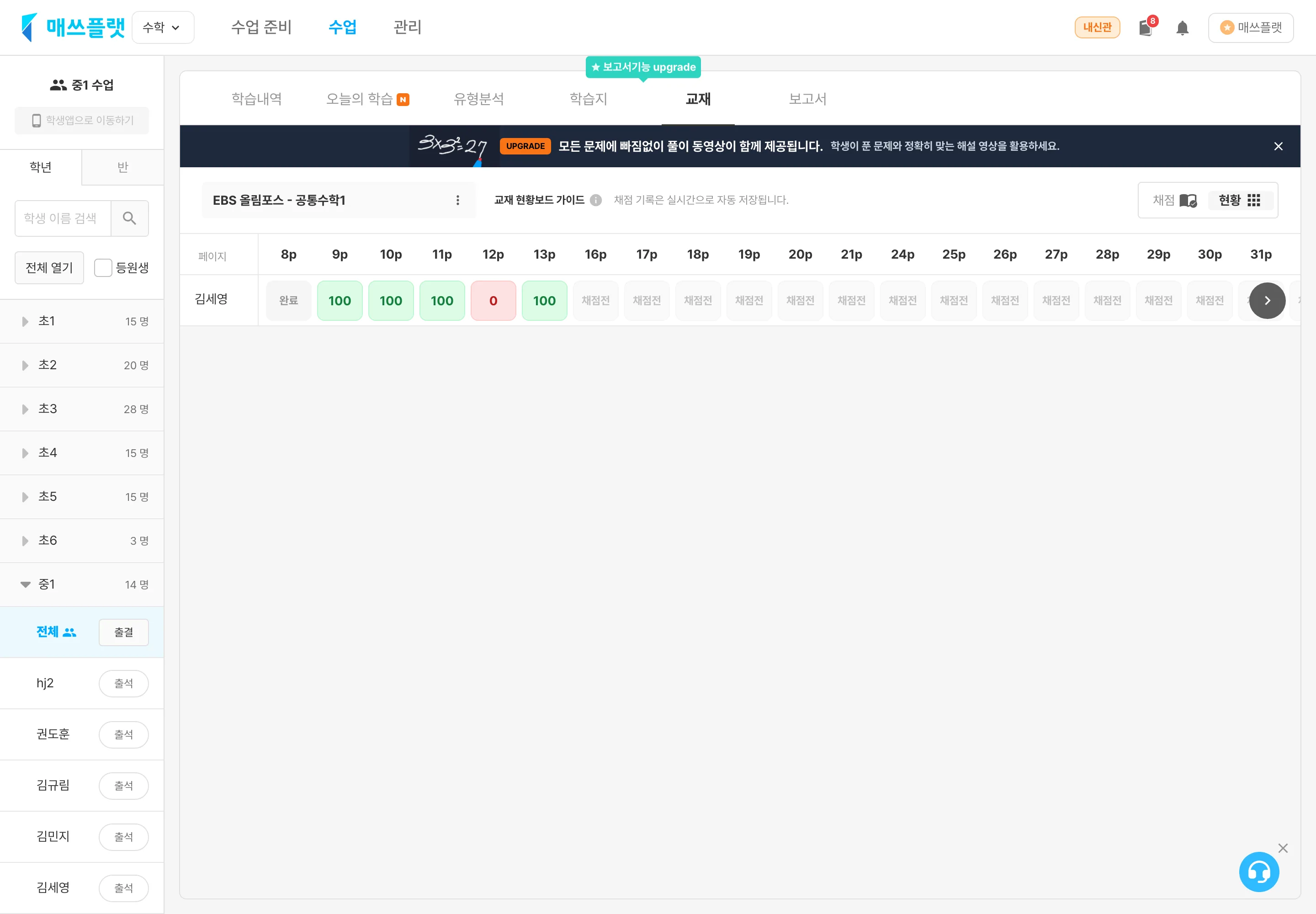Image resolution: width=1316 pixels, height=914 pixels.
Task: Click the info icon next to 교재 현황보드 가이드
Action: 595,200
